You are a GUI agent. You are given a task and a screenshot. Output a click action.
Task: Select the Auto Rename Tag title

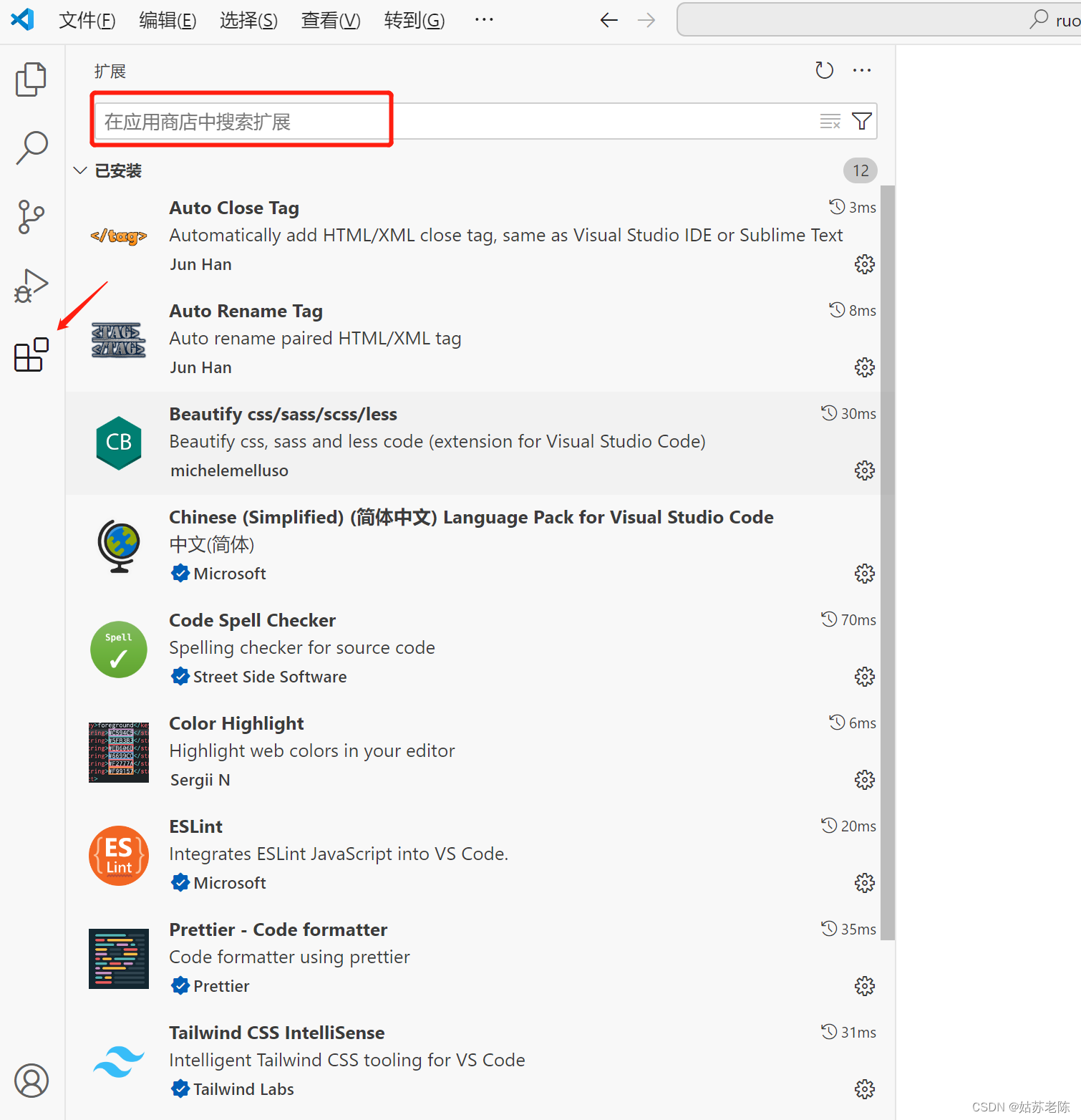[246, 311]
